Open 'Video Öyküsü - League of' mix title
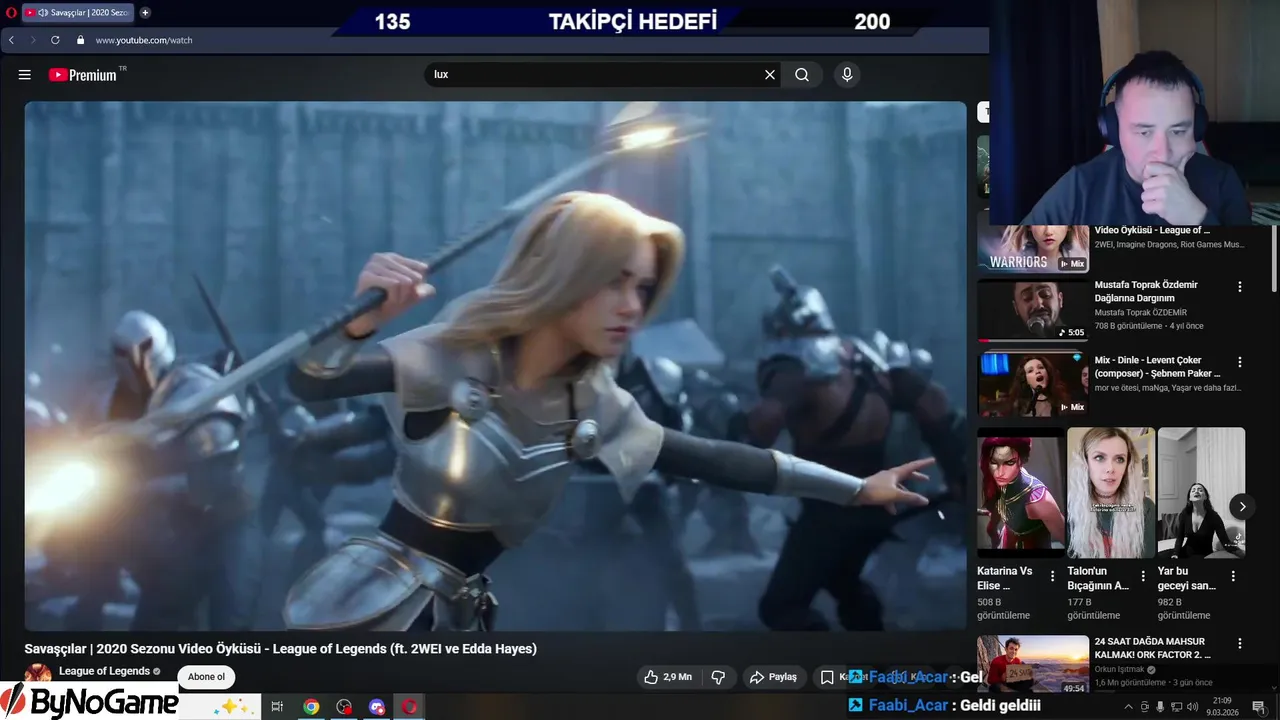 point(1152,230)
